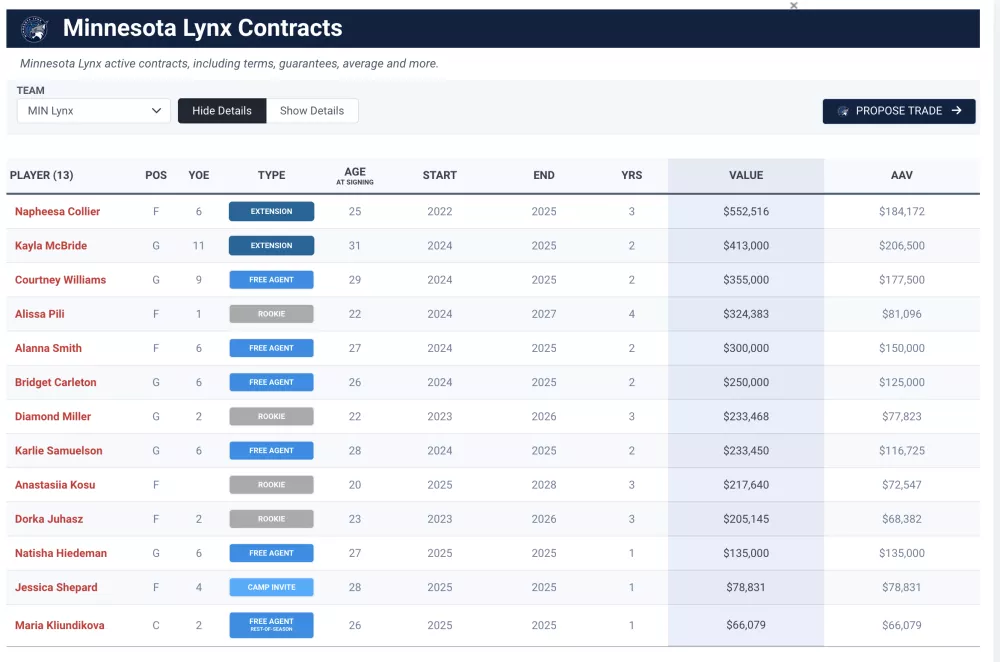
Task: Click the $206,500 AAV figure
Action: click(x=901, y=246)
